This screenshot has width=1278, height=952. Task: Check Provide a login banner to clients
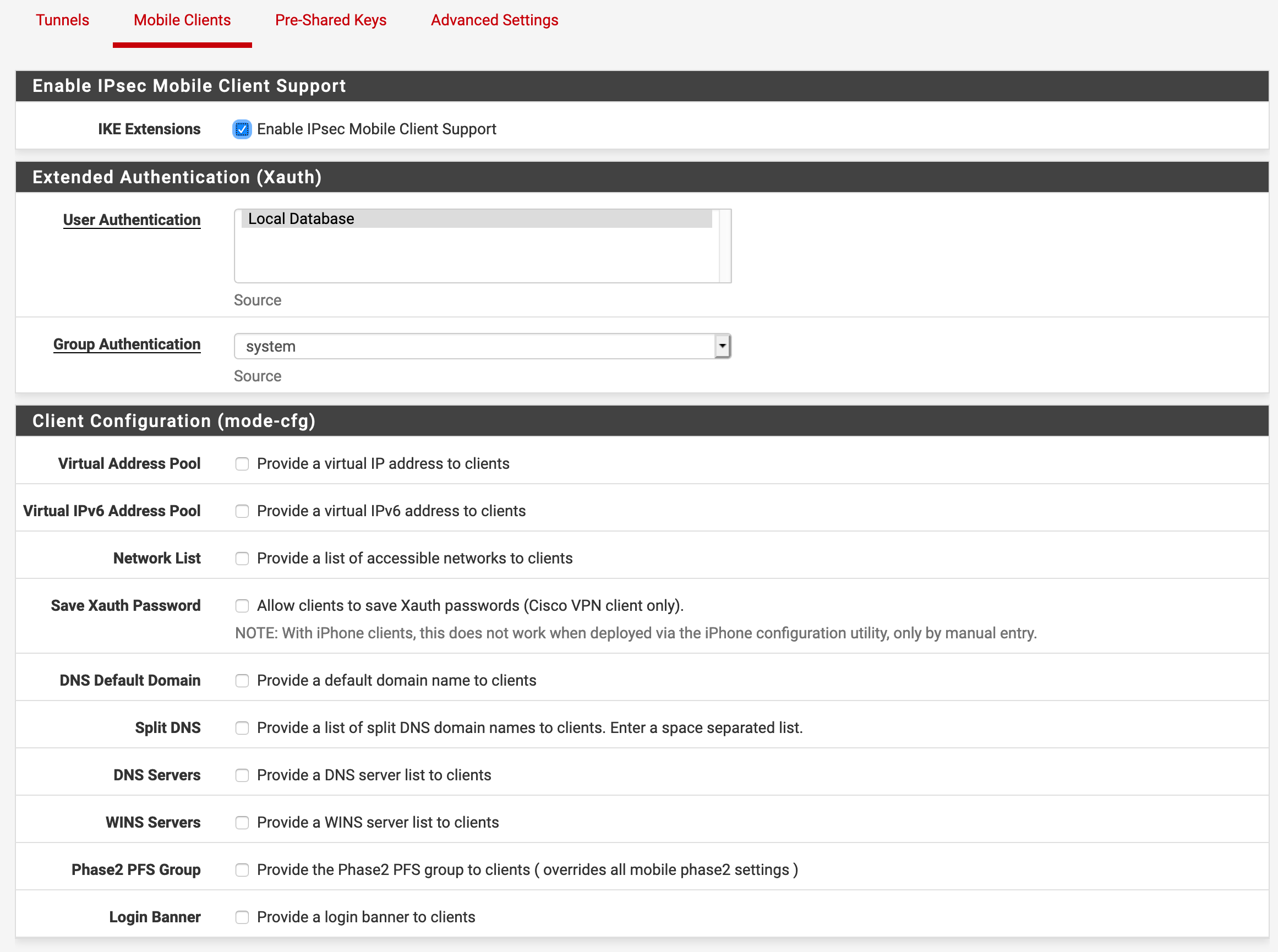242,917
